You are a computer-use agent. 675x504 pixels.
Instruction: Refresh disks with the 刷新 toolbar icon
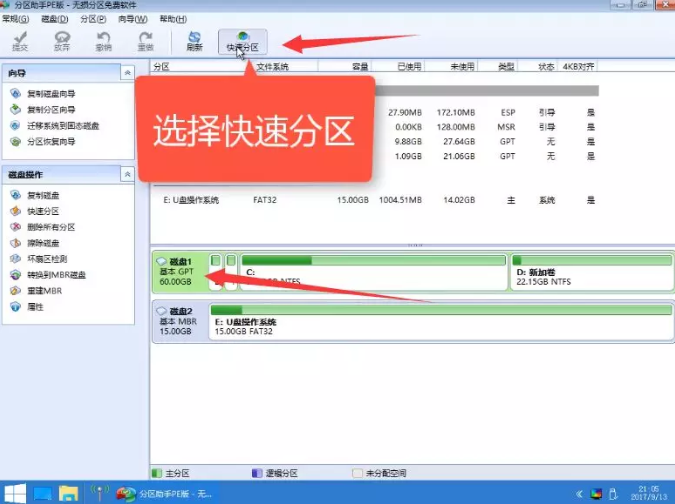(x=195, y=40)
